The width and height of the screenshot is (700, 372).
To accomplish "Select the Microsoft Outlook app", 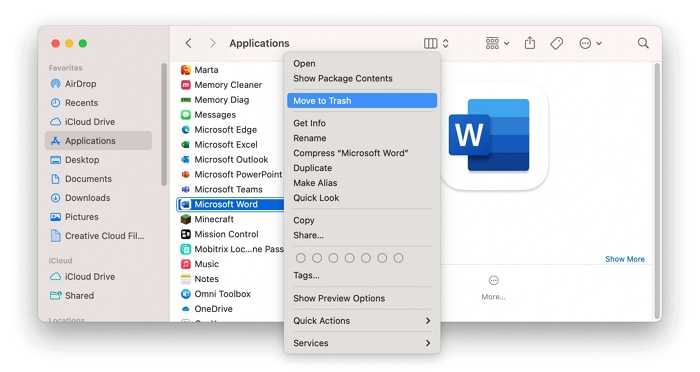I will (x=224, y=159).
